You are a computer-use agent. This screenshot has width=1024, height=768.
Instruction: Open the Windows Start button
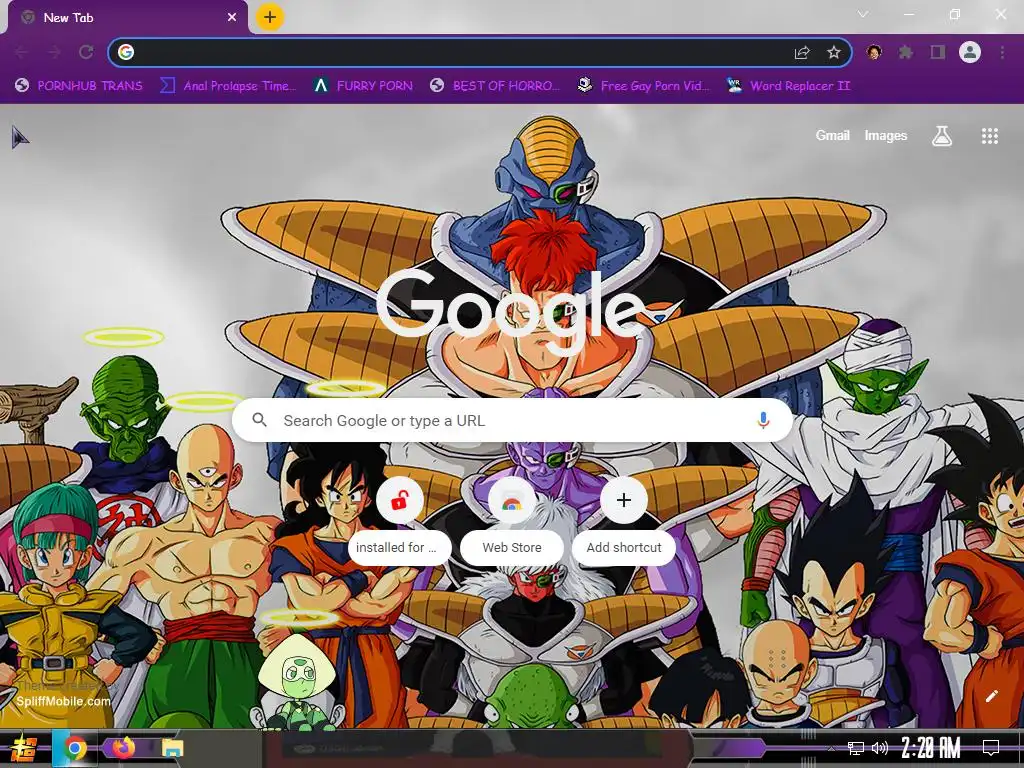[24, 748]
